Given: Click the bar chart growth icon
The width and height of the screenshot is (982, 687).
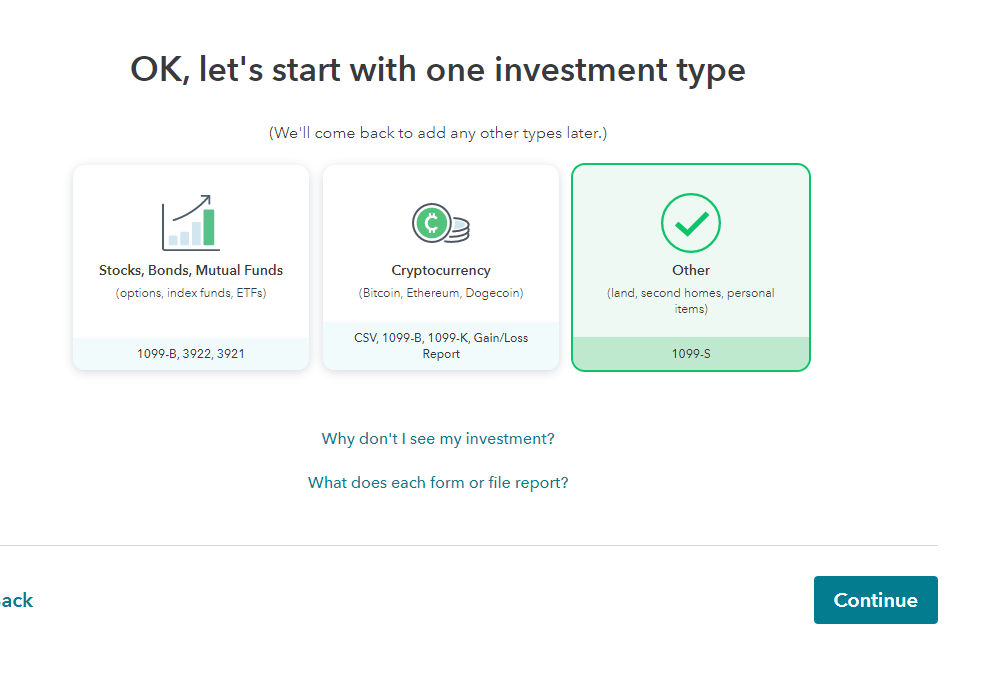Looking at the screenshot, I should pyautogui.click(x=191, y=223).
